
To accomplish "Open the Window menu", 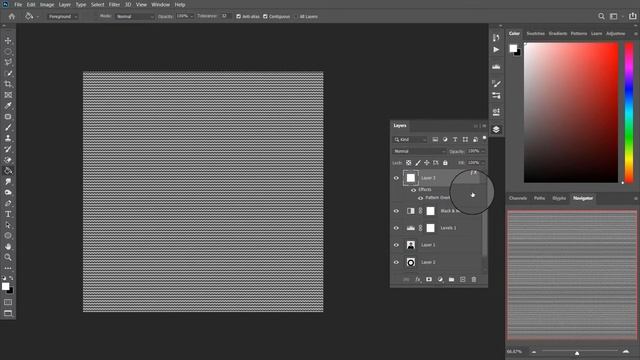I will pos(160,4).
